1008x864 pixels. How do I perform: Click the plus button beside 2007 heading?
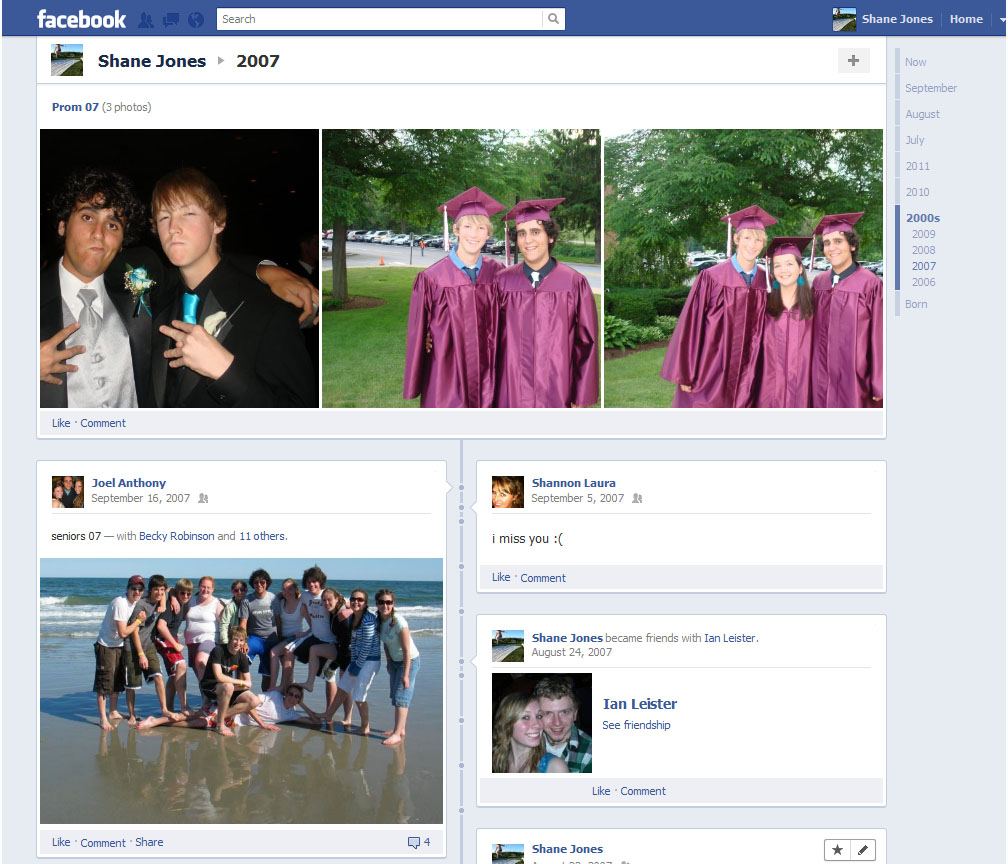coord(853,60)
